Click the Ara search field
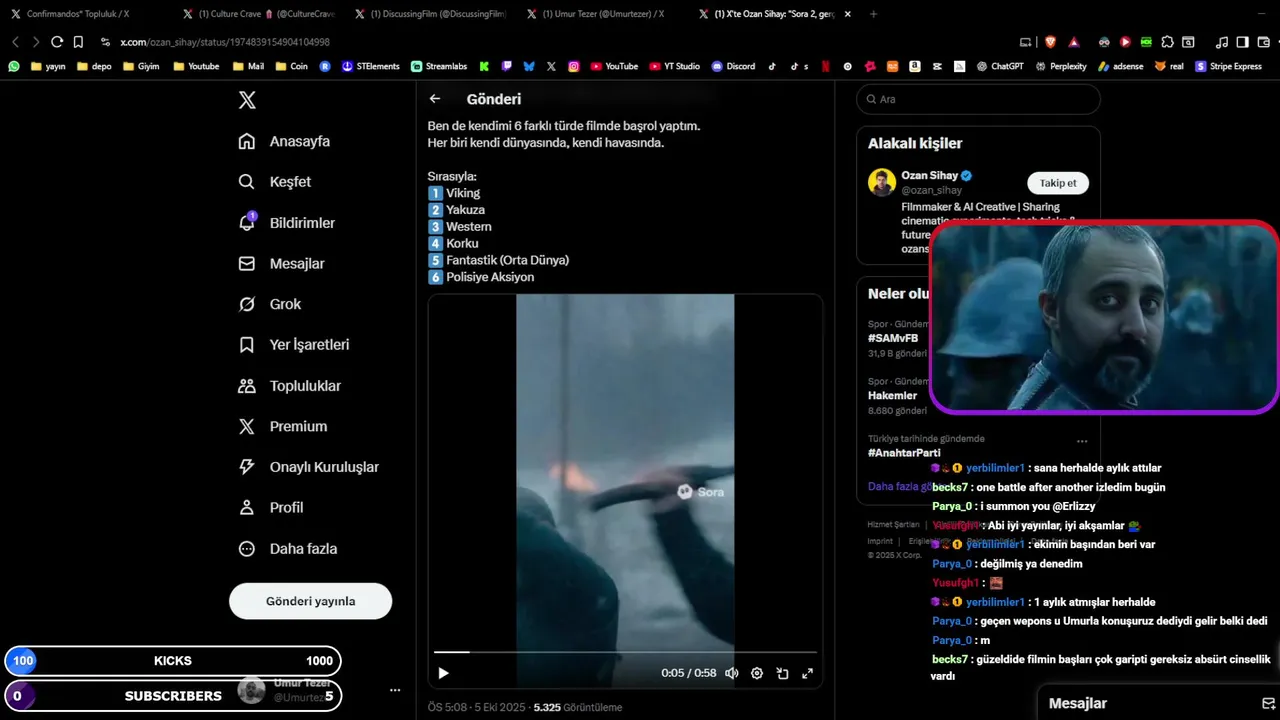This screenshot has width=1280, height=720. (978, 100)
